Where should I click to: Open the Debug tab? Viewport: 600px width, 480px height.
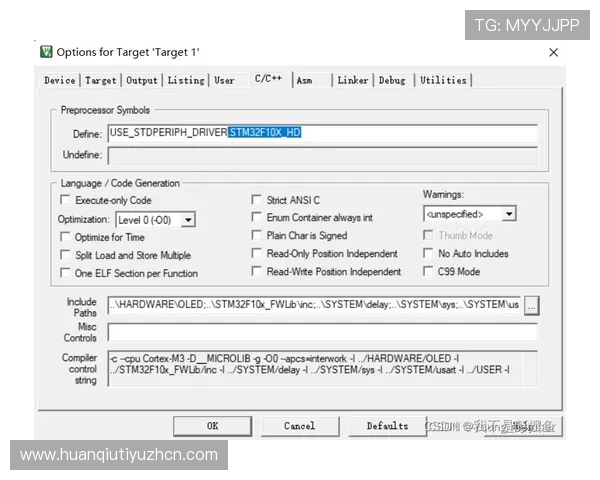[x=392, y=80]
